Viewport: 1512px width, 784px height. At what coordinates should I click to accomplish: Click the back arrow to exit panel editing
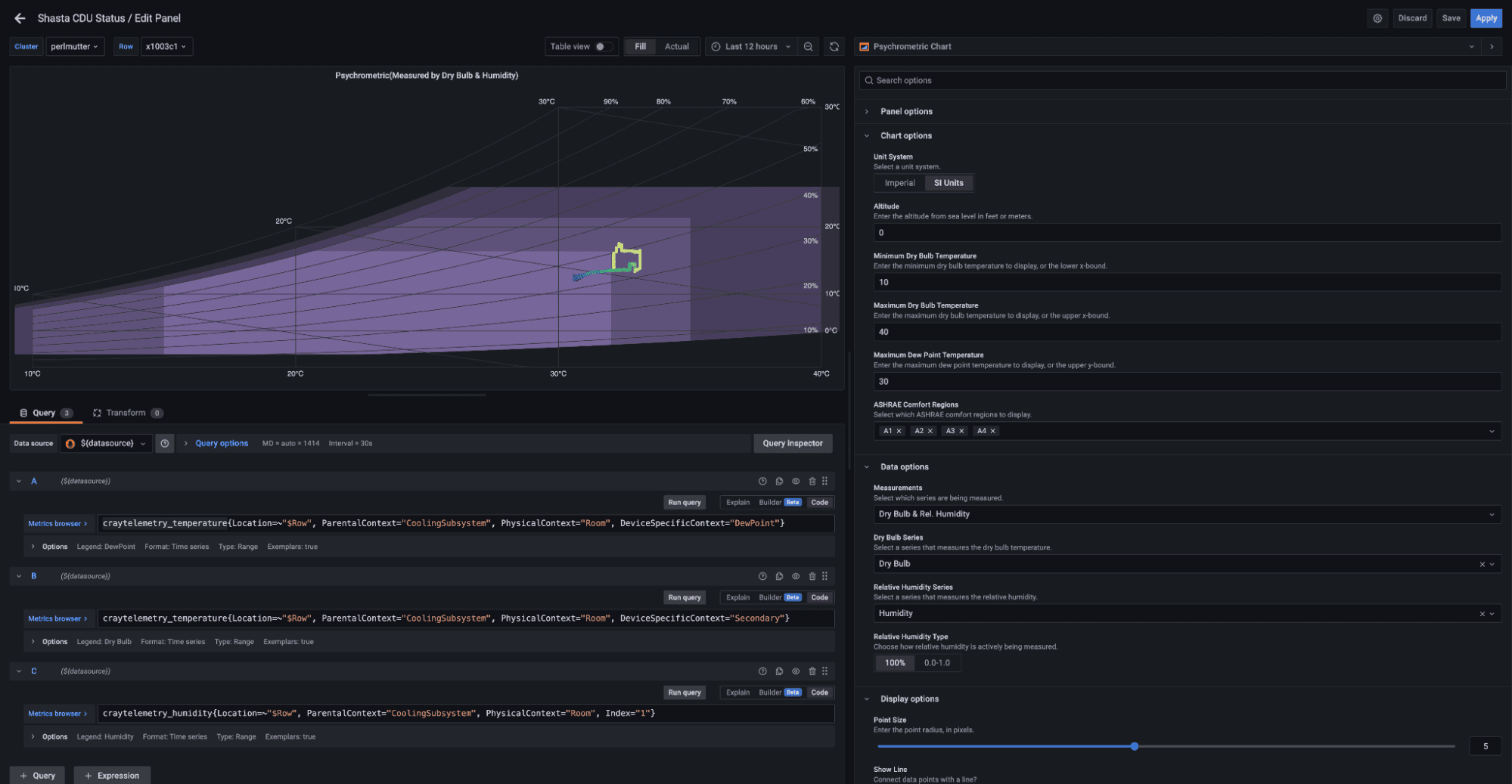(x=19, y=18)
